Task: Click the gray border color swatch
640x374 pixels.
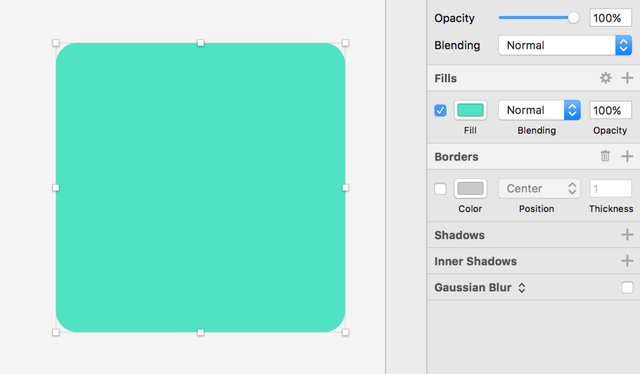Action: tap(470, 189)
